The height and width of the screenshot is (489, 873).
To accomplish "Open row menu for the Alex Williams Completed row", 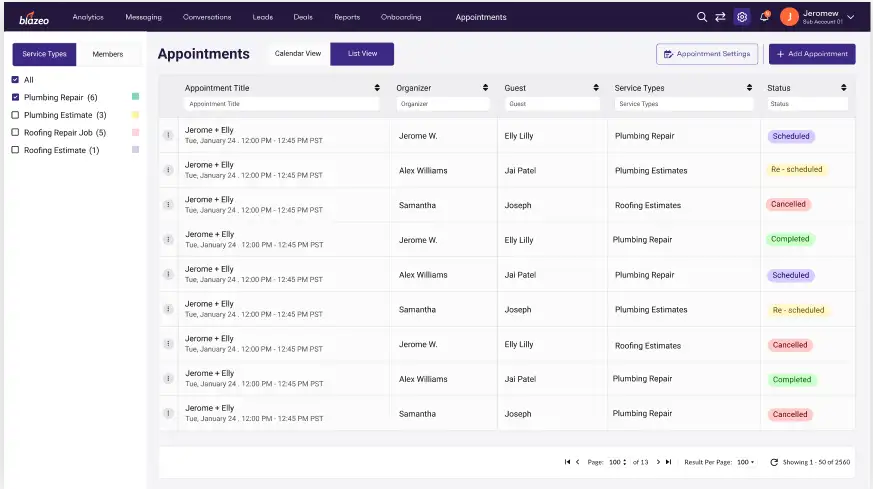I will 168,379.
